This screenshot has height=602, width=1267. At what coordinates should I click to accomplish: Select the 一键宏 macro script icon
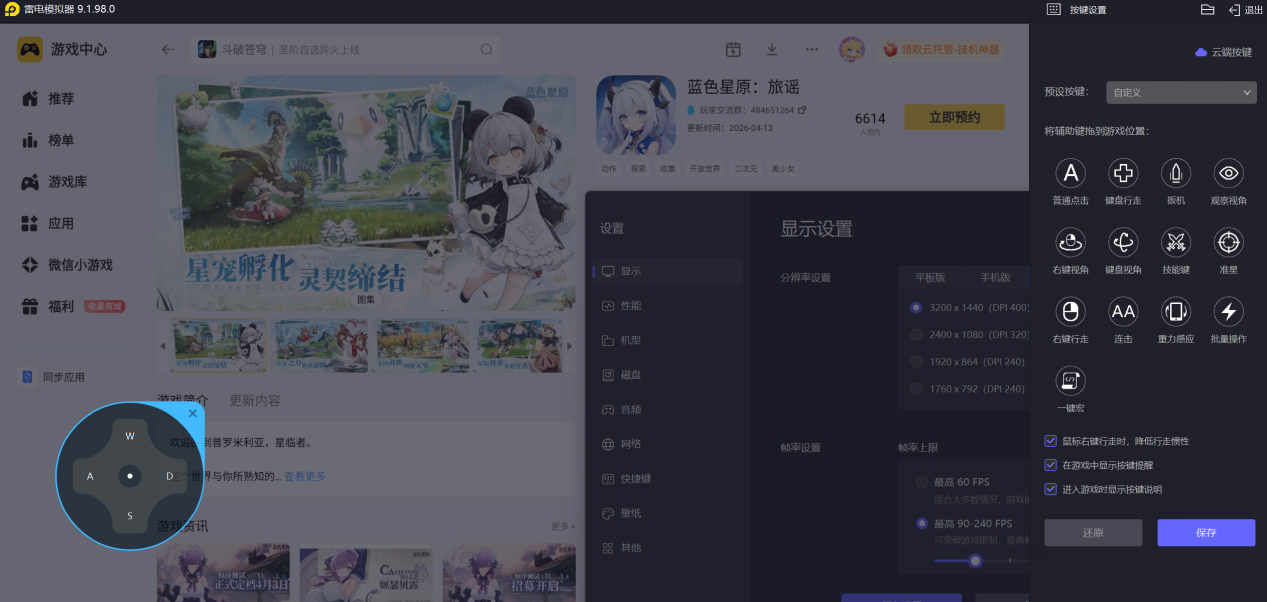1070,380
